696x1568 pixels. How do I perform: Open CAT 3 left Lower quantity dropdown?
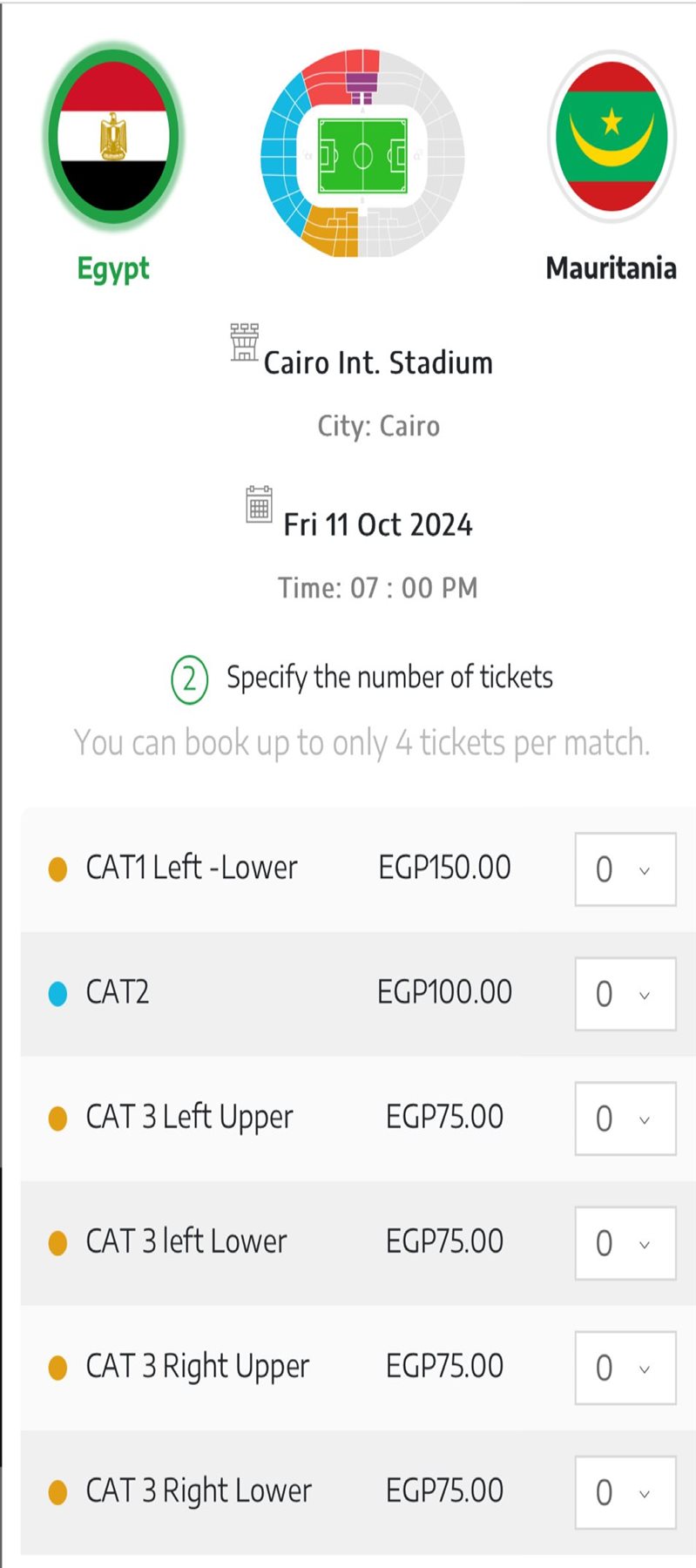pyautogui.click(x=625, y=1243)
